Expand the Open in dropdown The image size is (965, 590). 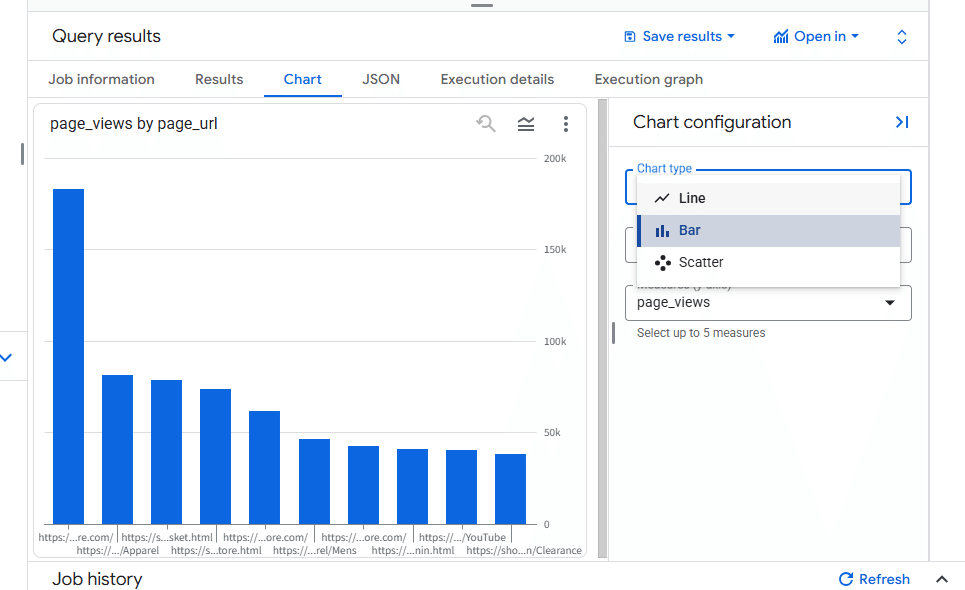816,37
